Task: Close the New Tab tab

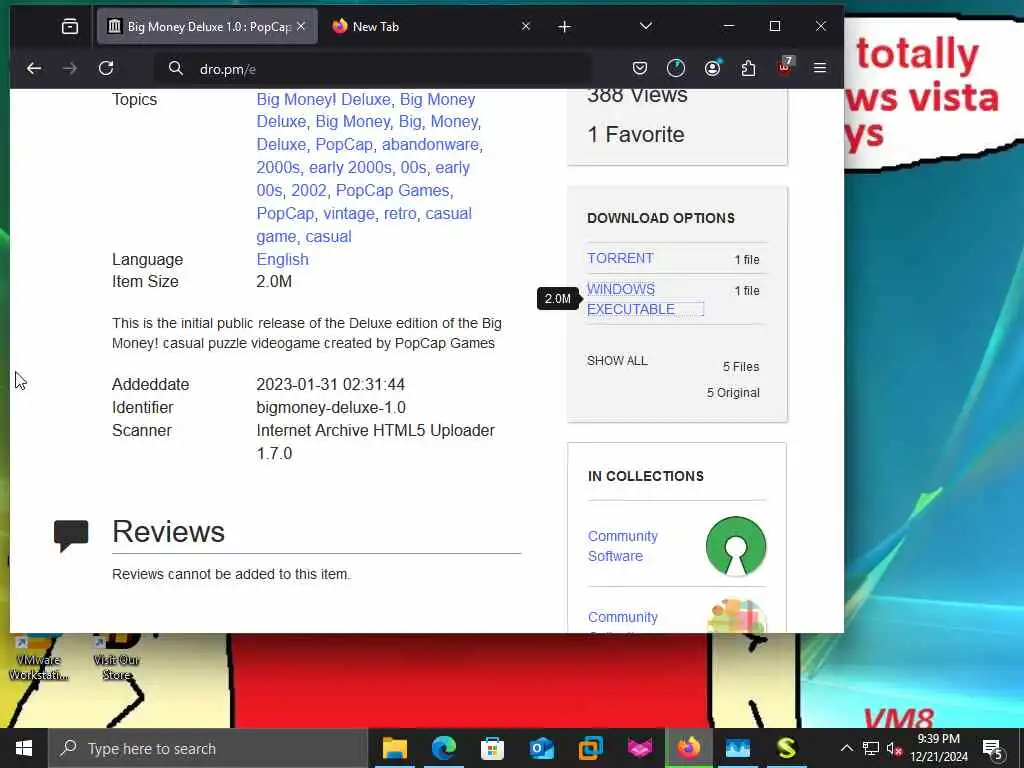Action: click(x=526, y=26)
